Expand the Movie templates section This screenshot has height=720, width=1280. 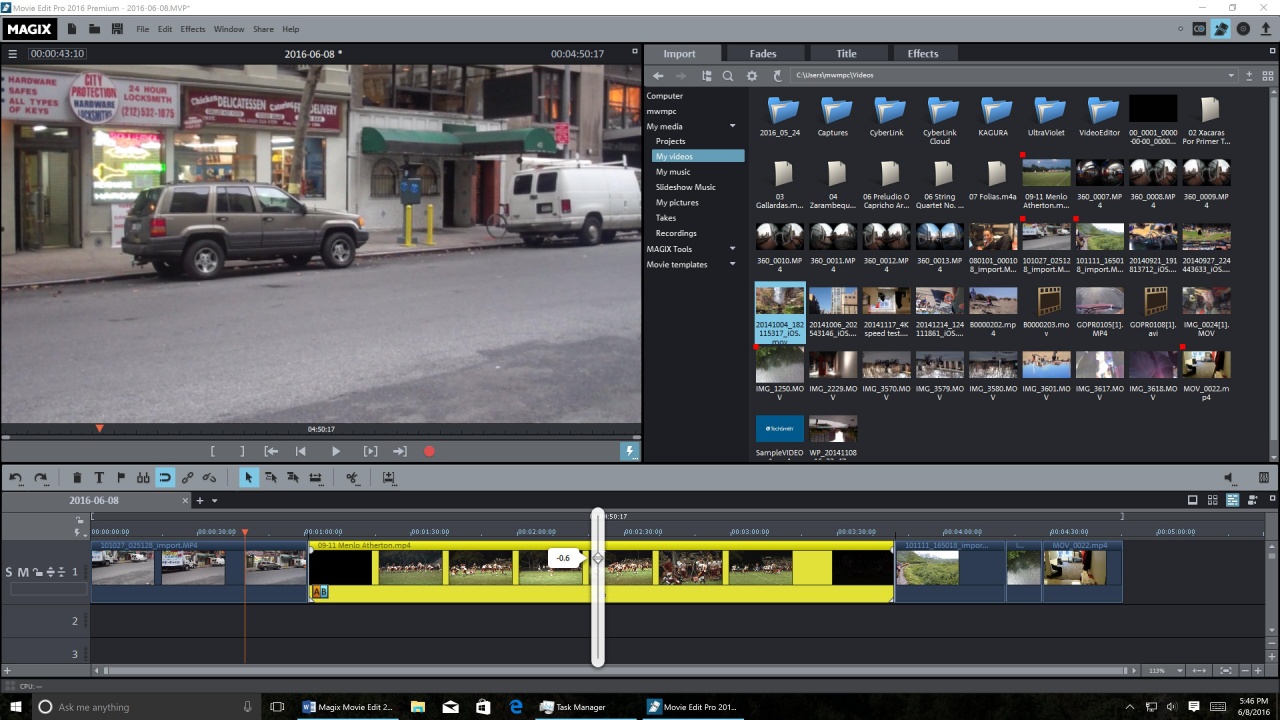coord(732,265)
